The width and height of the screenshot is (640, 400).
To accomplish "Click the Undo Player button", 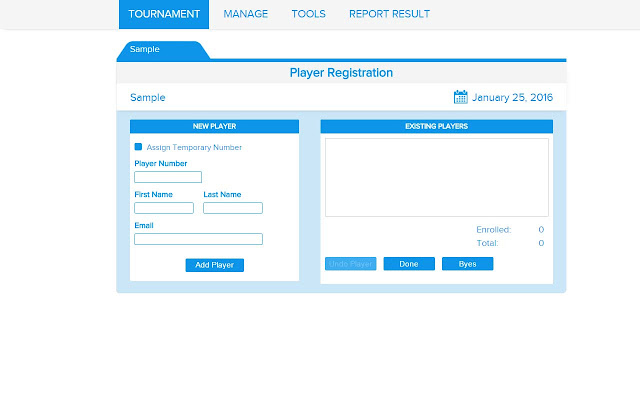I will (351, 264).
